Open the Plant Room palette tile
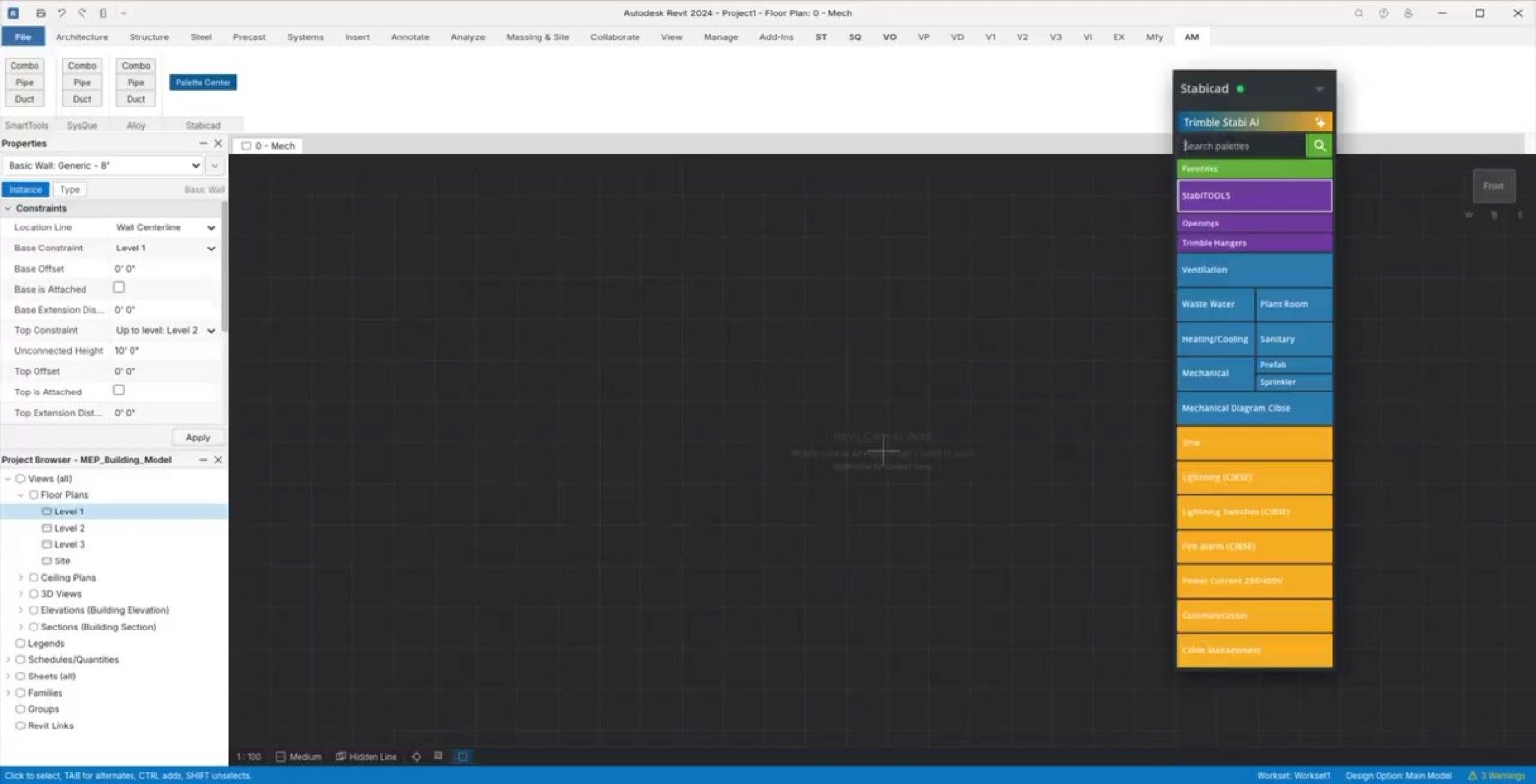This screenshot has width=1536, height=784. (1294, 304)
